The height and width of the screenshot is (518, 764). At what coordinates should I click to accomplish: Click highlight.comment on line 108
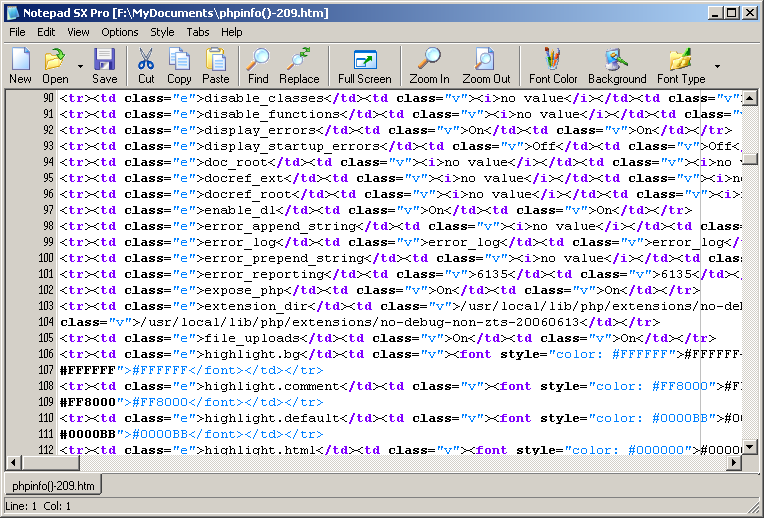272,386
